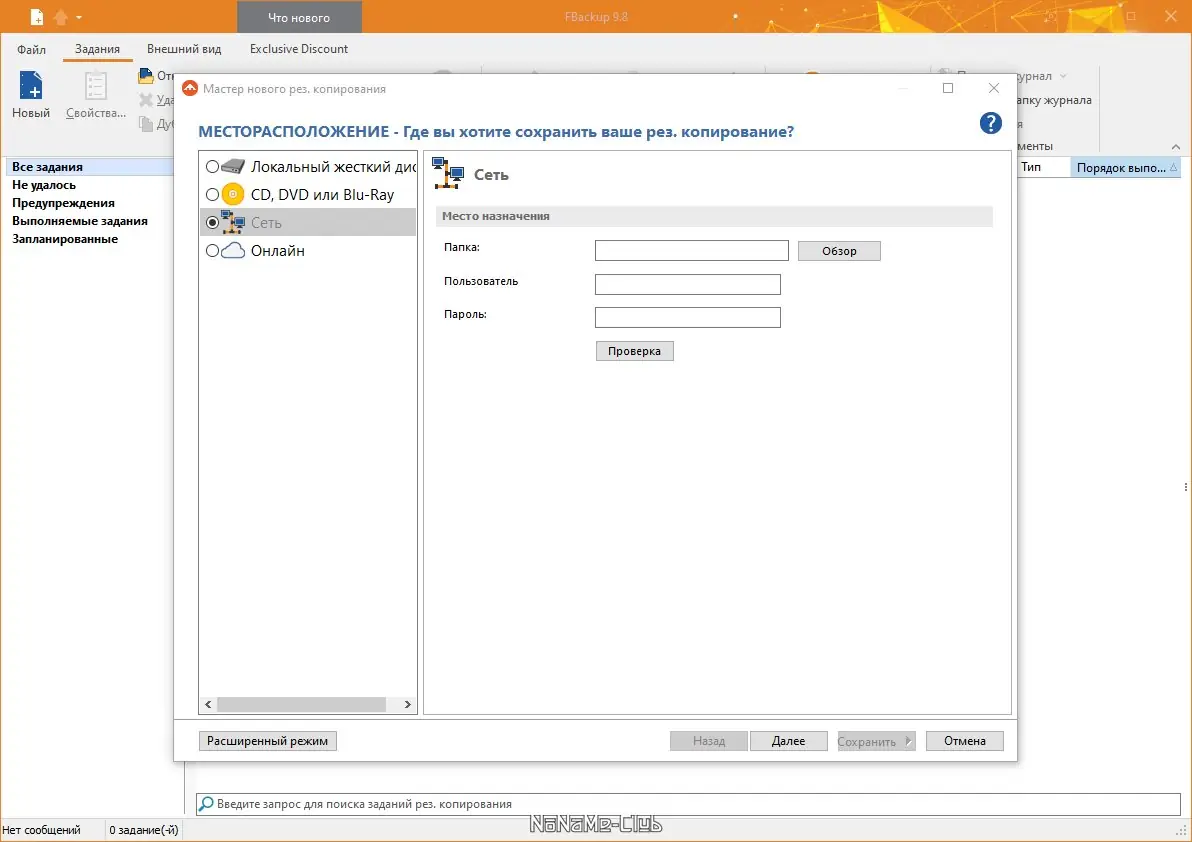Screen dimensions: 1192x842
Task: Open the журнал dropdown arrow in ribbon
Action: click(x=1063, y=76)
